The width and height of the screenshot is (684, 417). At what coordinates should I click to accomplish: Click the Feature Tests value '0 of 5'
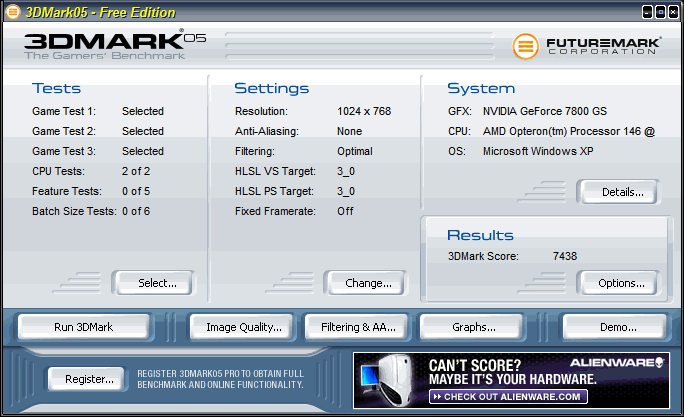click(x=136, y=191)
